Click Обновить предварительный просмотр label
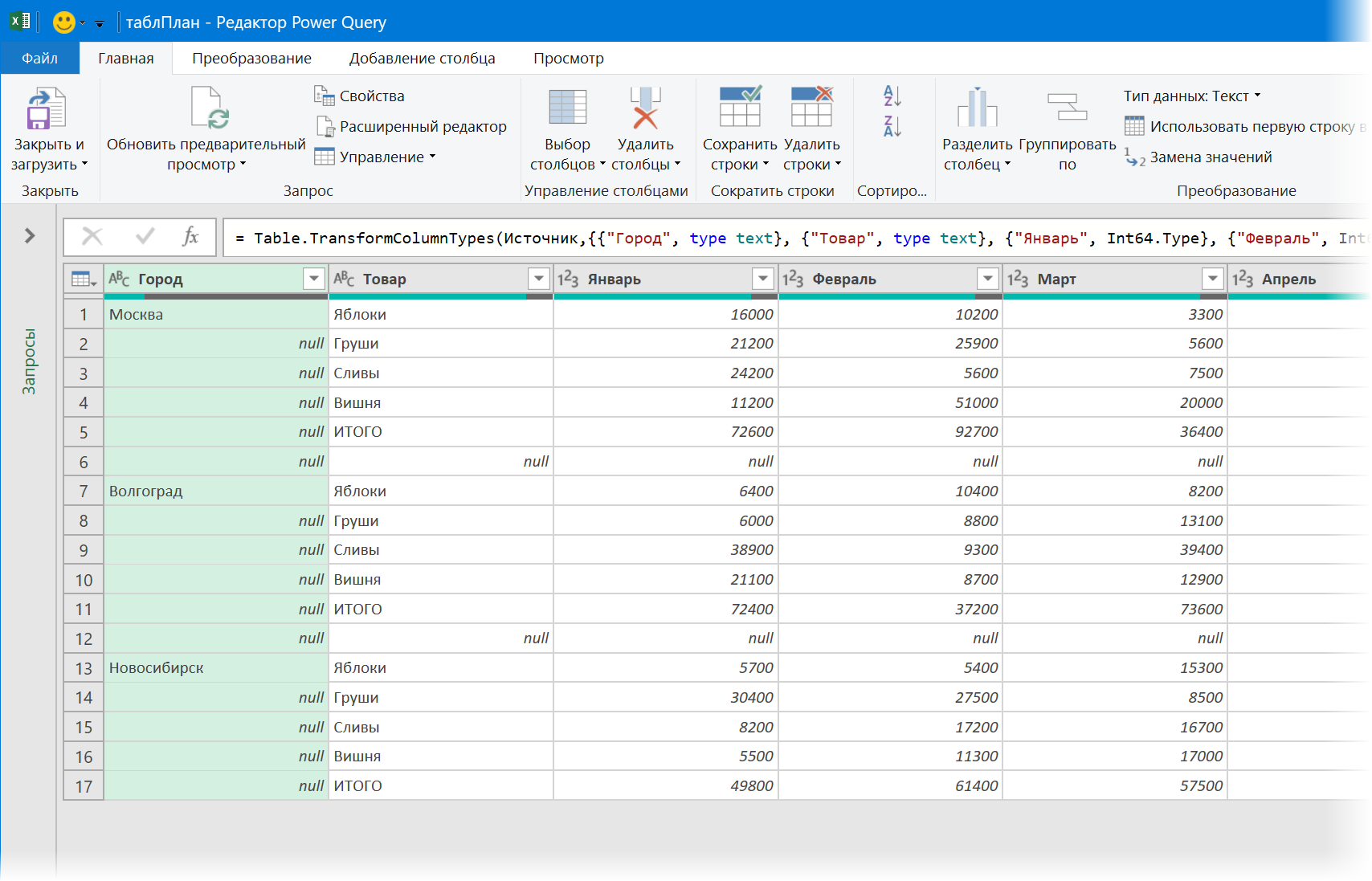This screenshot has height=881, width=1372. [x=206, y=154]
